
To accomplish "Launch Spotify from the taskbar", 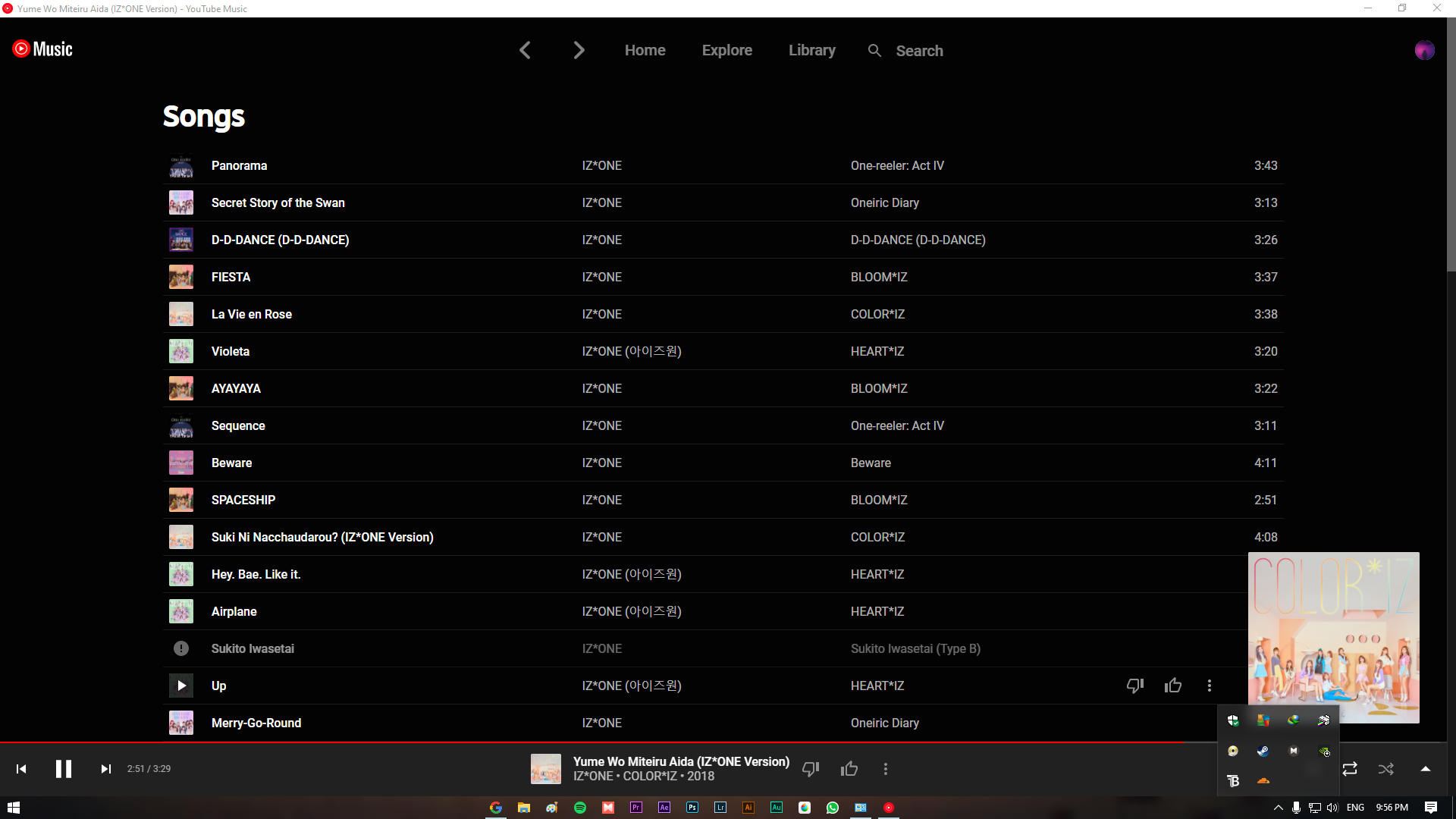I will point(580,807).
